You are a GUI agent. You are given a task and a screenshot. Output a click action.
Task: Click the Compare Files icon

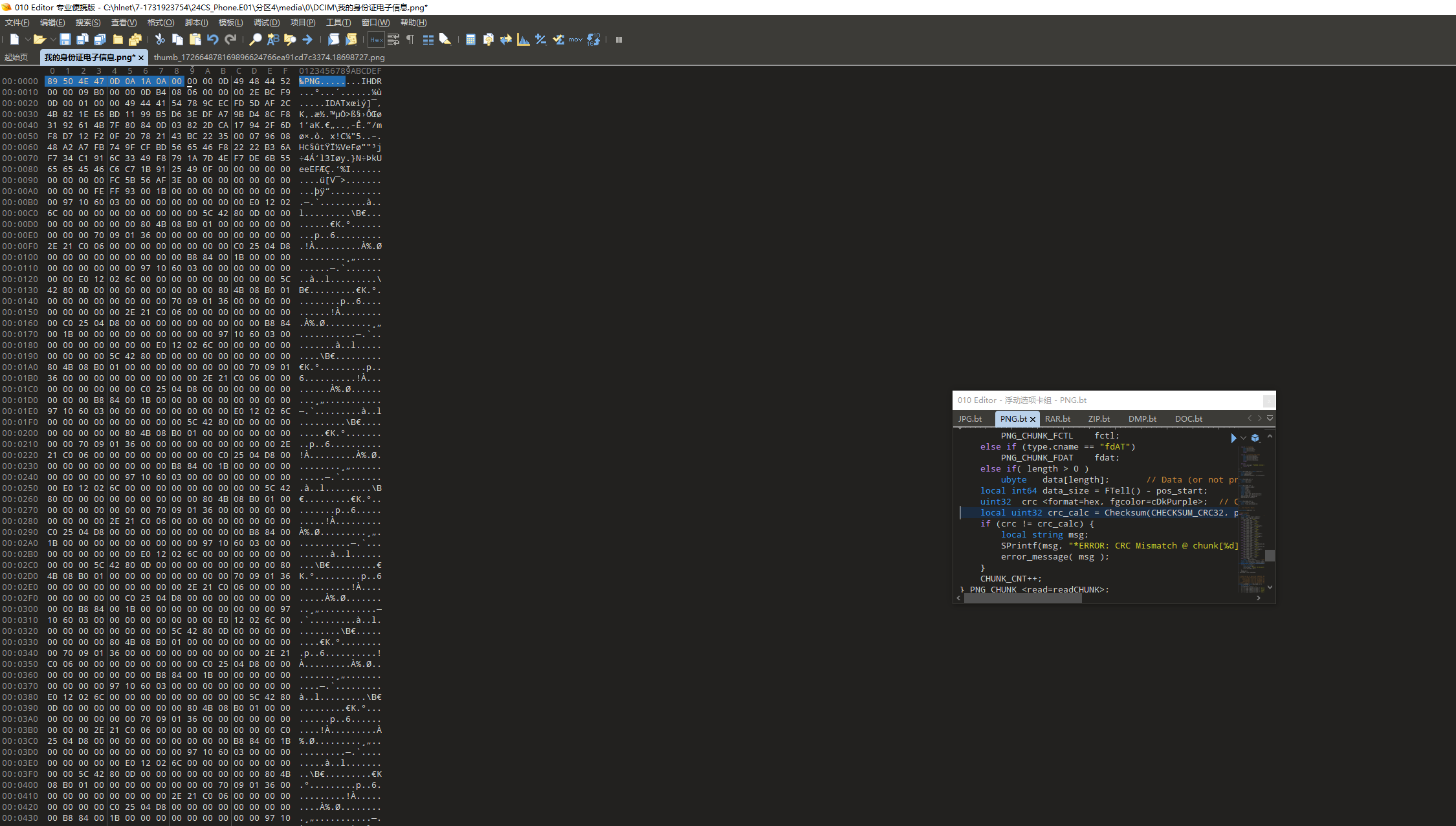(x=489, y=39)
